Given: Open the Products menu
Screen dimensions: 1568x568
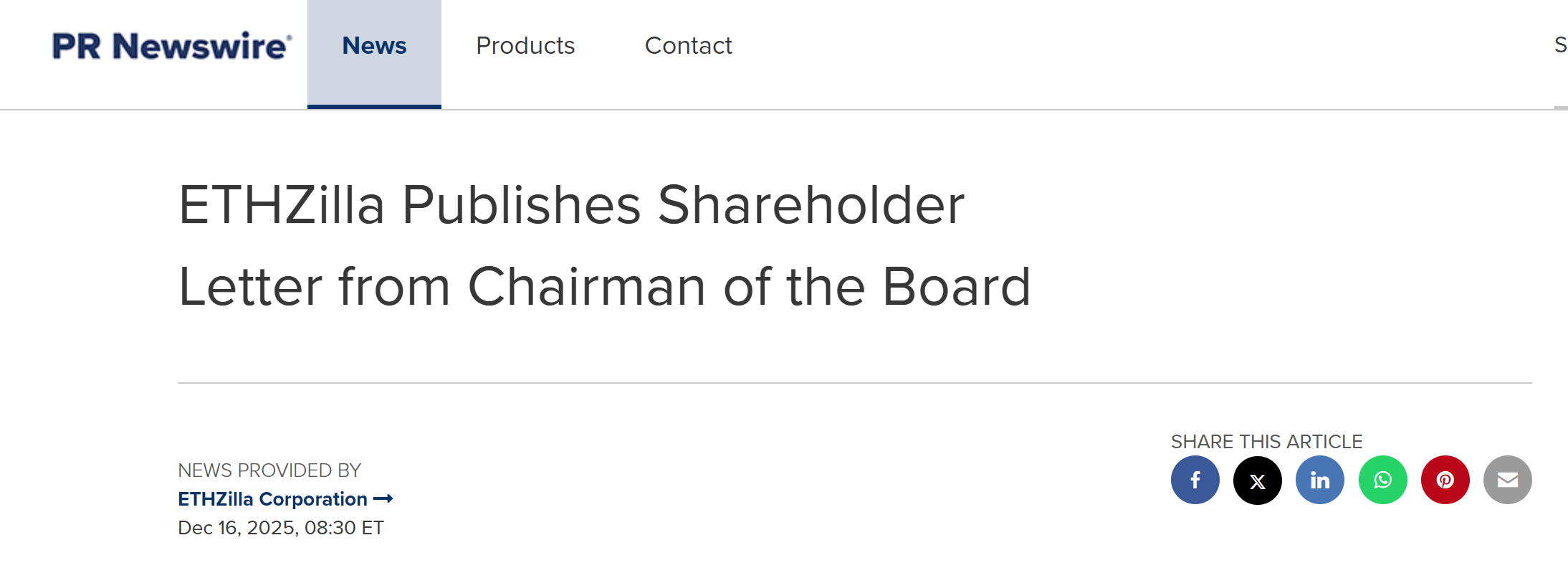Looking at the screenshot, I should [x=525, y=46].
